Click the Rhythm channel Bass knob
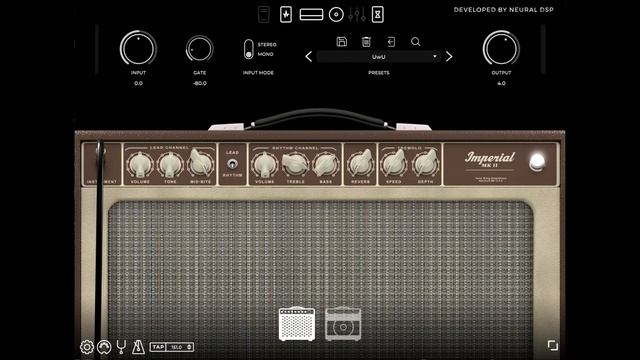Screen dimensions: 640x360 click(325, 164)
